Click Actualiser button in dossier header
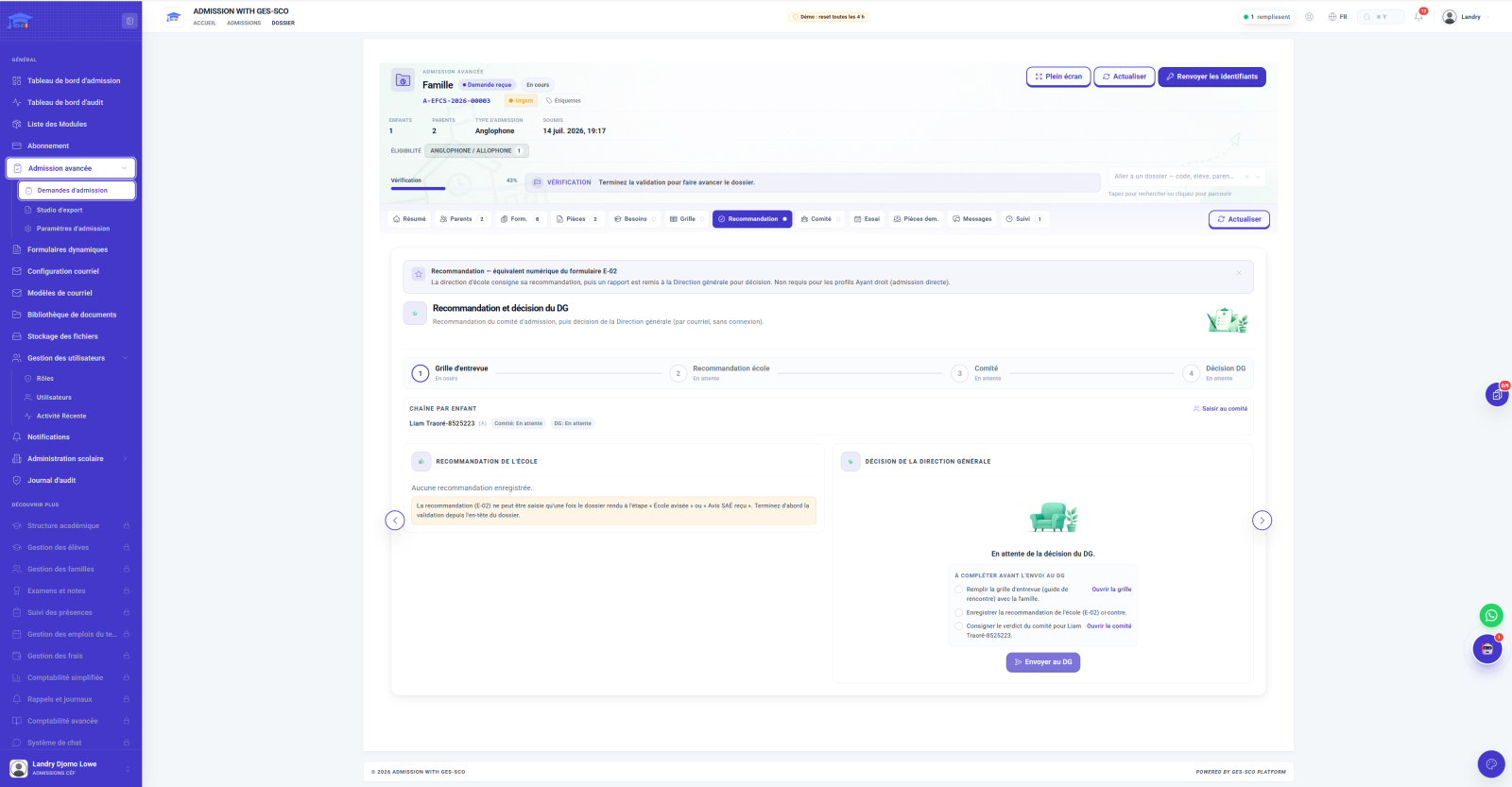Screen dimensions: 1512x787 [1125, 77]
